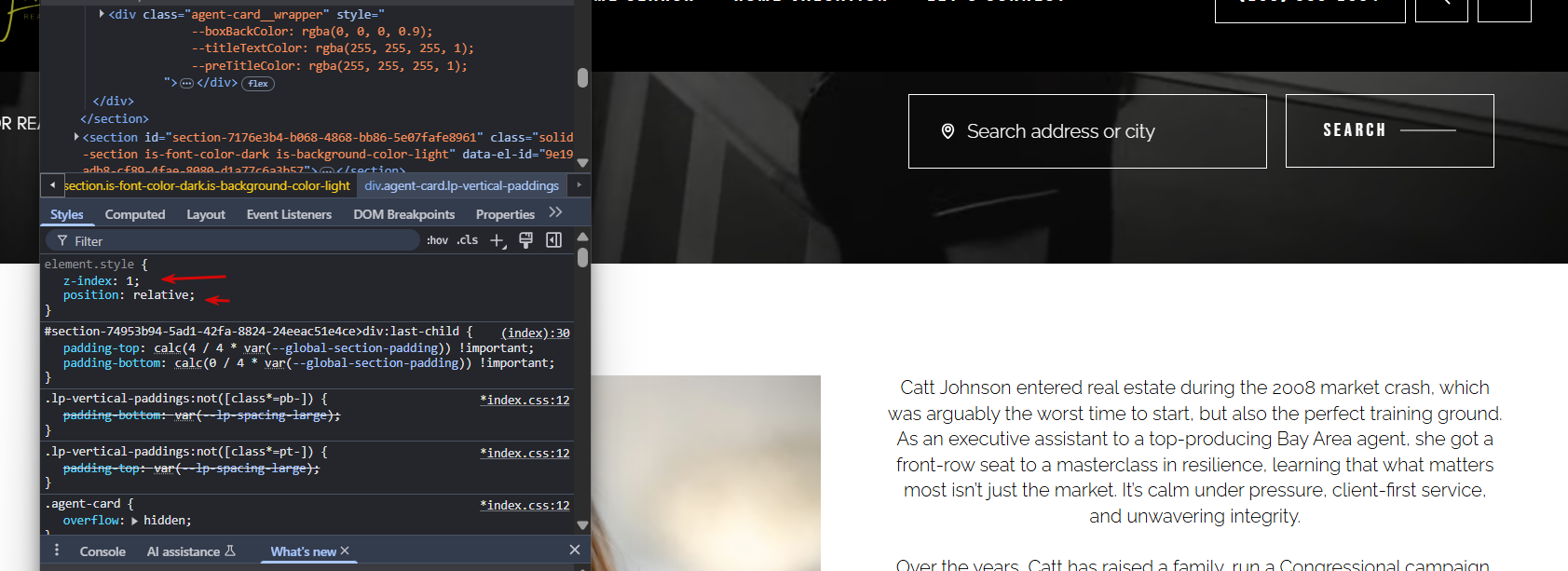1568x571 pixels.
Task: Open the rendering emulations brush icon
Action: click(x=525, y=240)
